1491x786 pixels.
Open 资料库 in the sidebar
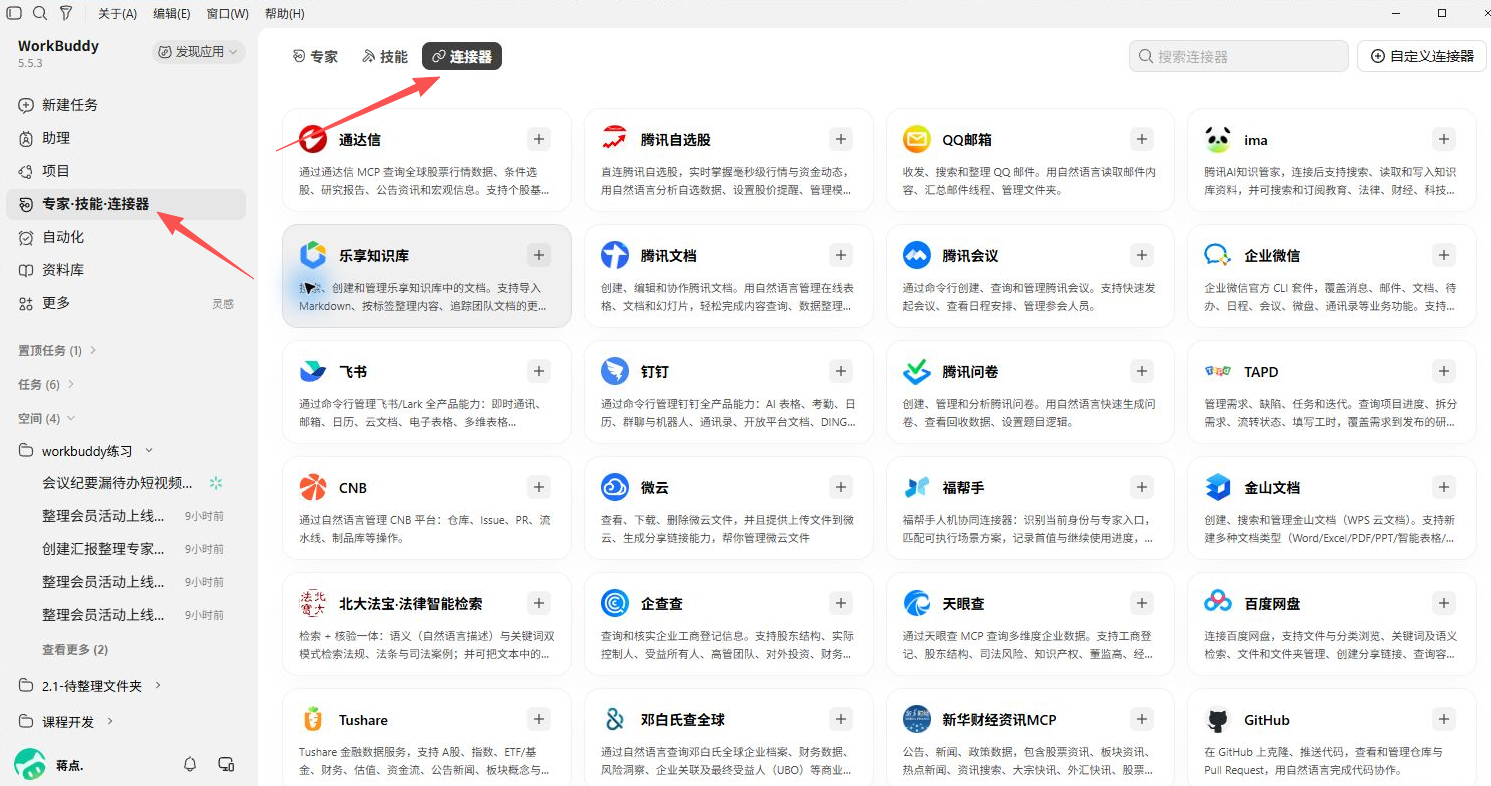click(x=126, y=270)
